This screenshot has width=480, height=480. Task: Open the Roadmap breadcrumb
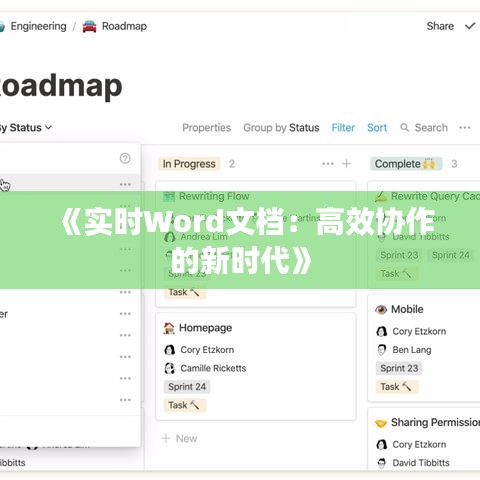(124, 26)
